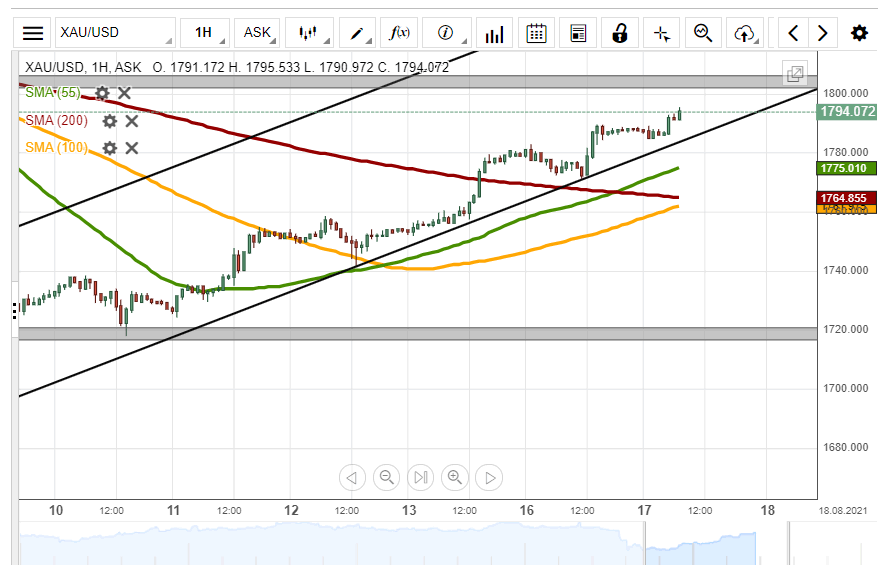Open the hamburger main menu
884x576 pixels.
click(33, 33)
